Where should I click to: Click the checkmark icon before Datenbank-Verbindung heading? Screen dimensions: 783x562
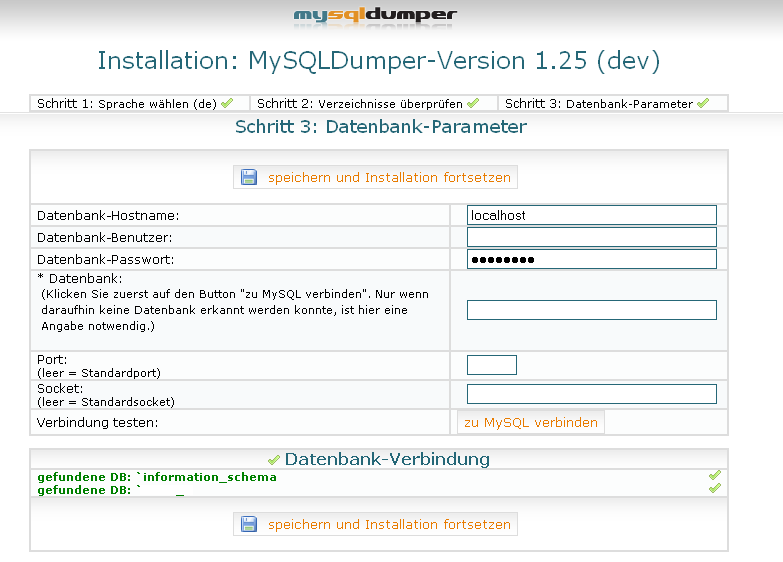[274, 460]
